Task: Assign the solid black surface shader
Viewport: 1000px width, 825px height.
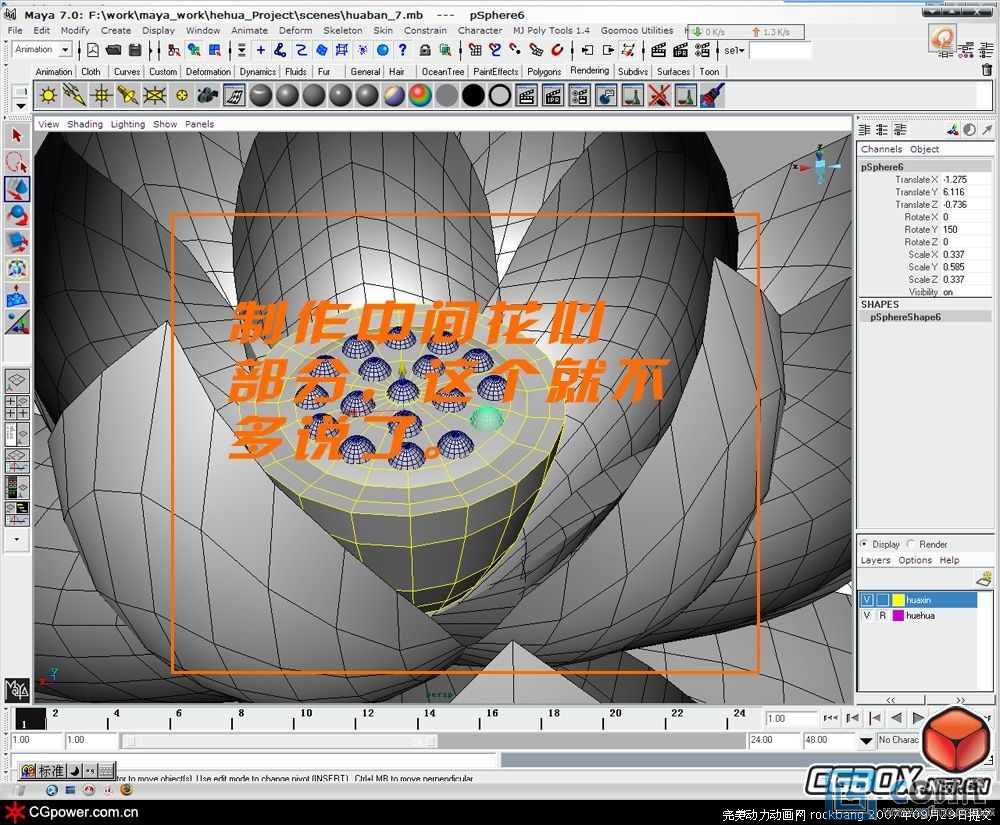Action: [x=473, y=96]
